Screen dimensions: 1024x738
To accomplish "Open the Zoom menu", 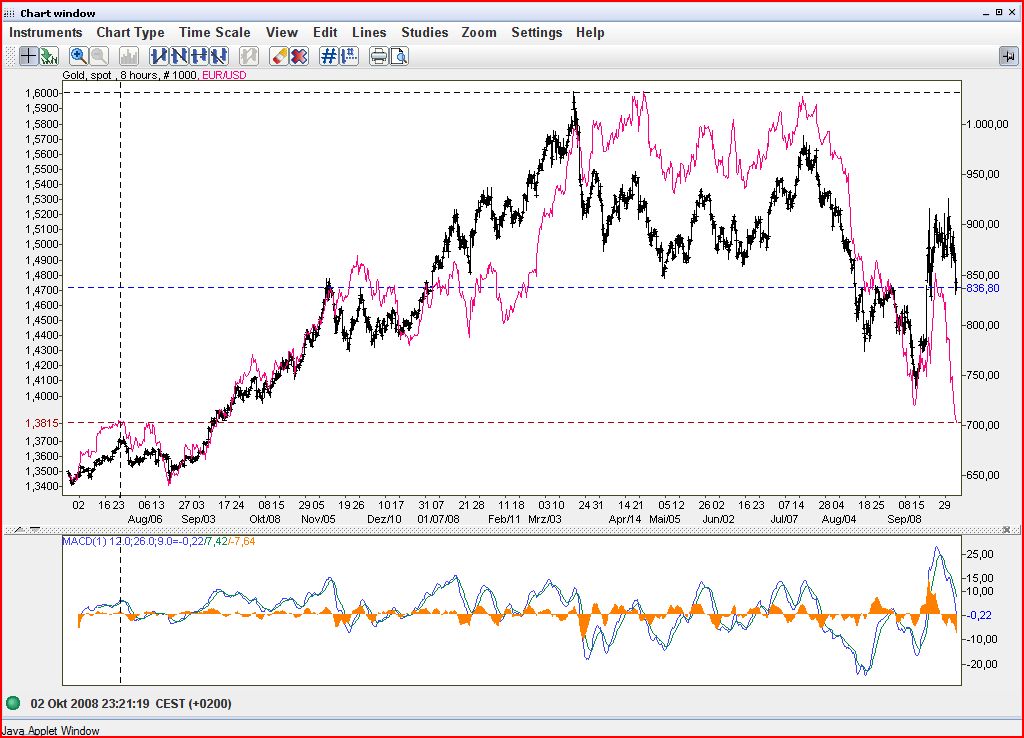I will [x=479, y=33].
